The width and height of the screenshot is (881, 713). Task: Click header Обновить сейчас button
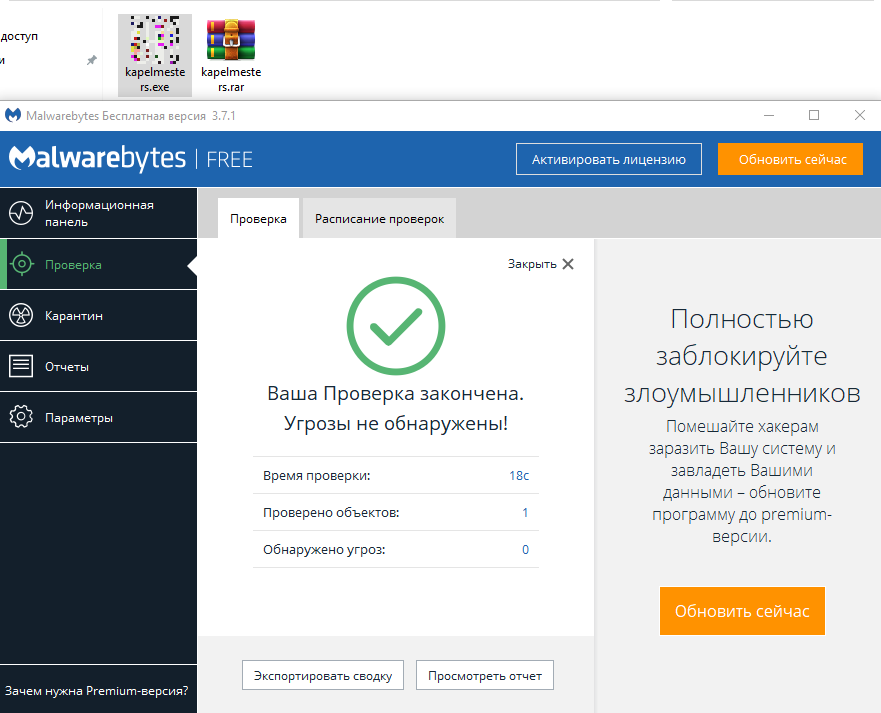click(x=790, y=160)
